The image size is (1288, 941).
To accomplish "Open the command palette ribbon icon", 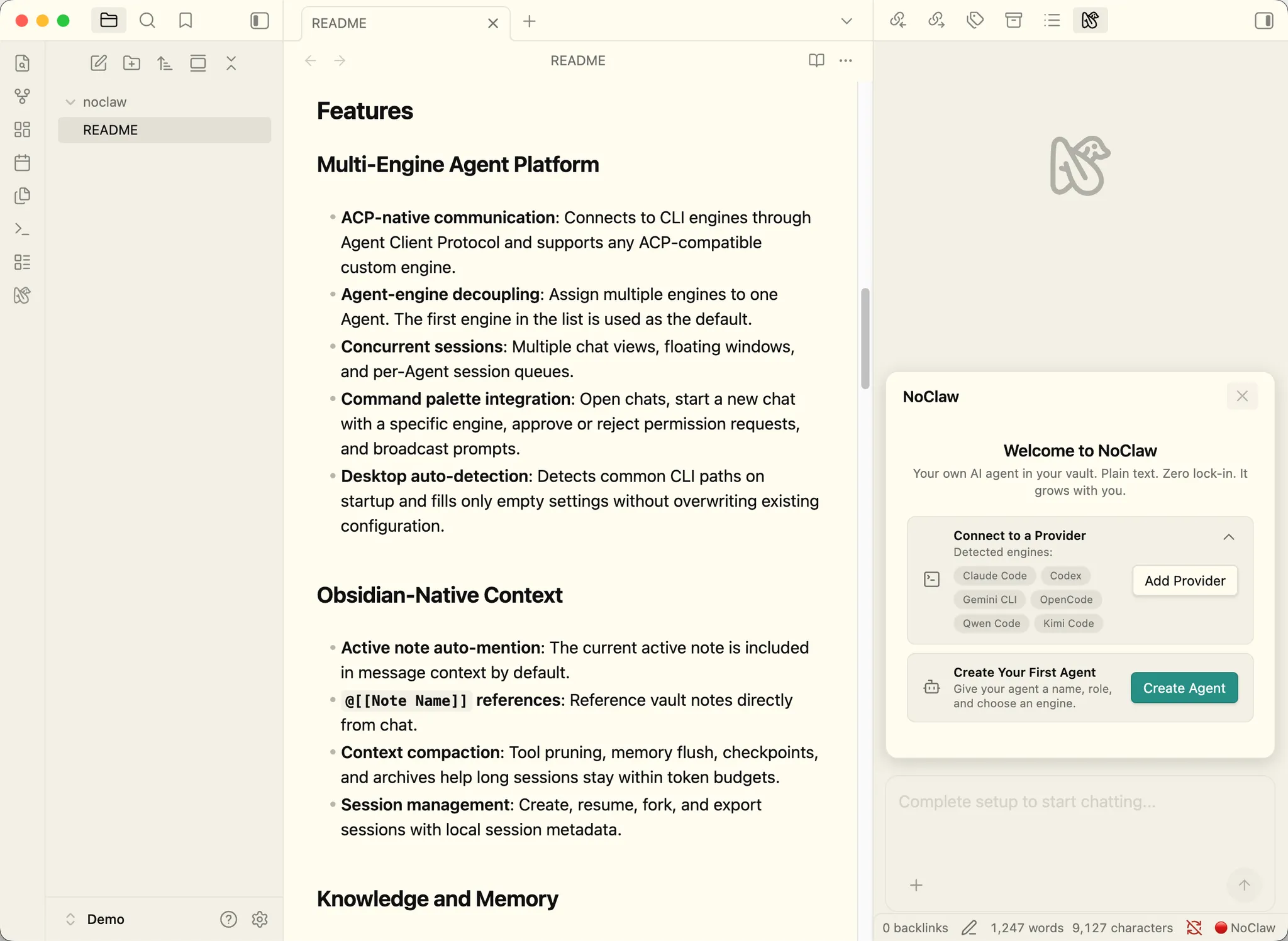I will tap(22, 229).
